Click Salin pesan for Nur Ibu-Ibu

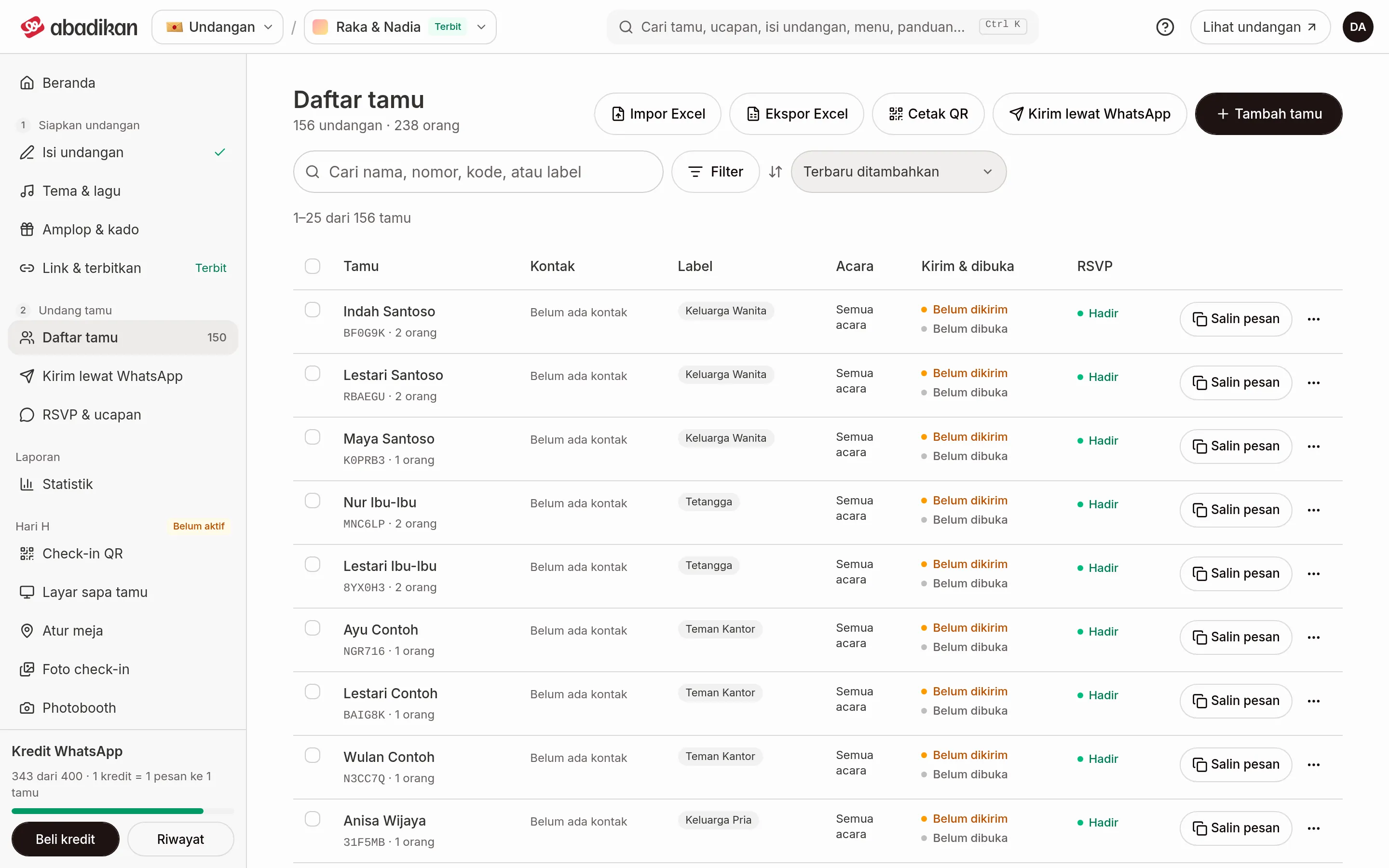[x=1236, y=510]
